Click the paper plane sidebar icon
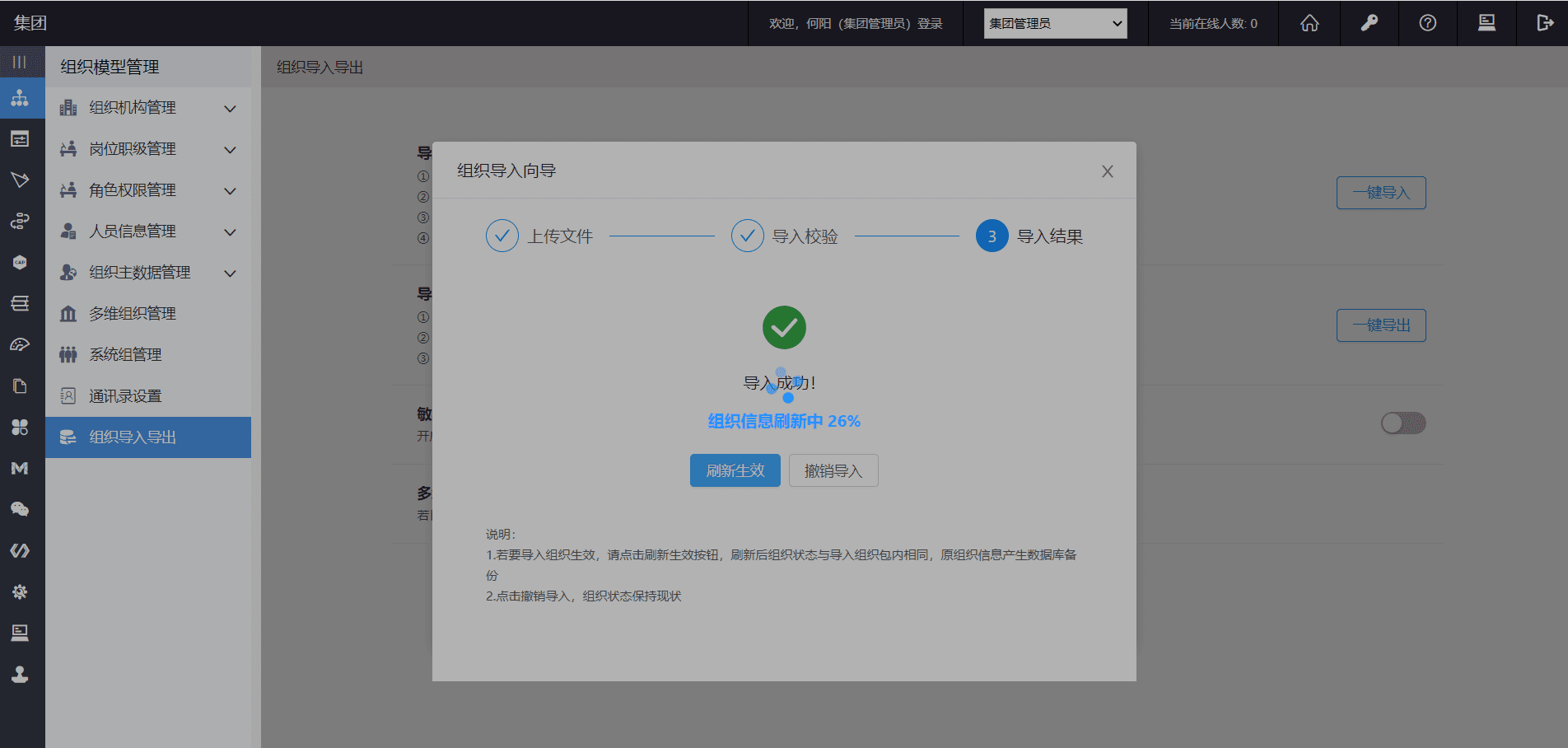The width and height of the screenshot is (1568, 748). 20,180
